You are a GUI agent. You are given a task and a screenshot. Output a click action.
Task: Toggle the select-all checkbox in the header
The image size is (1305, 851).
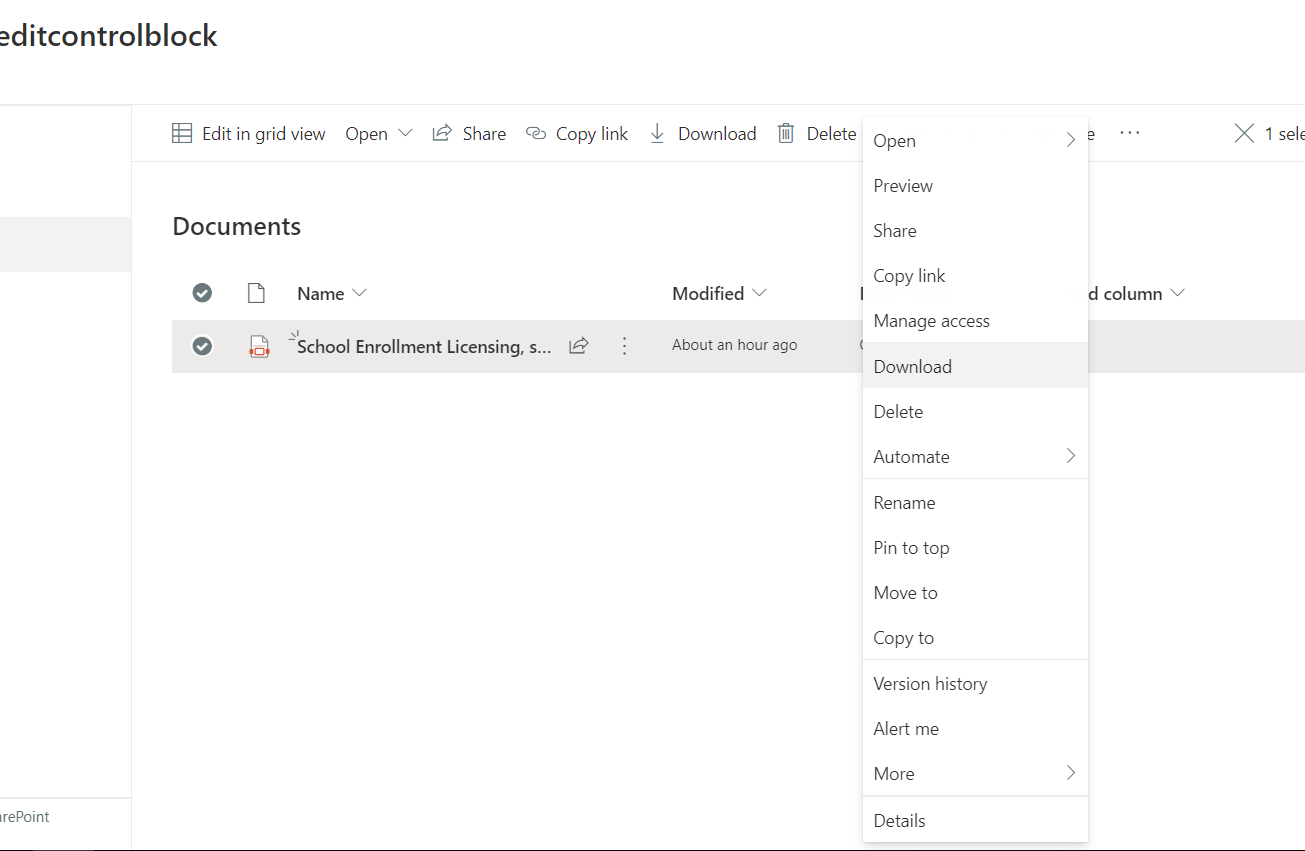(202, 292)
